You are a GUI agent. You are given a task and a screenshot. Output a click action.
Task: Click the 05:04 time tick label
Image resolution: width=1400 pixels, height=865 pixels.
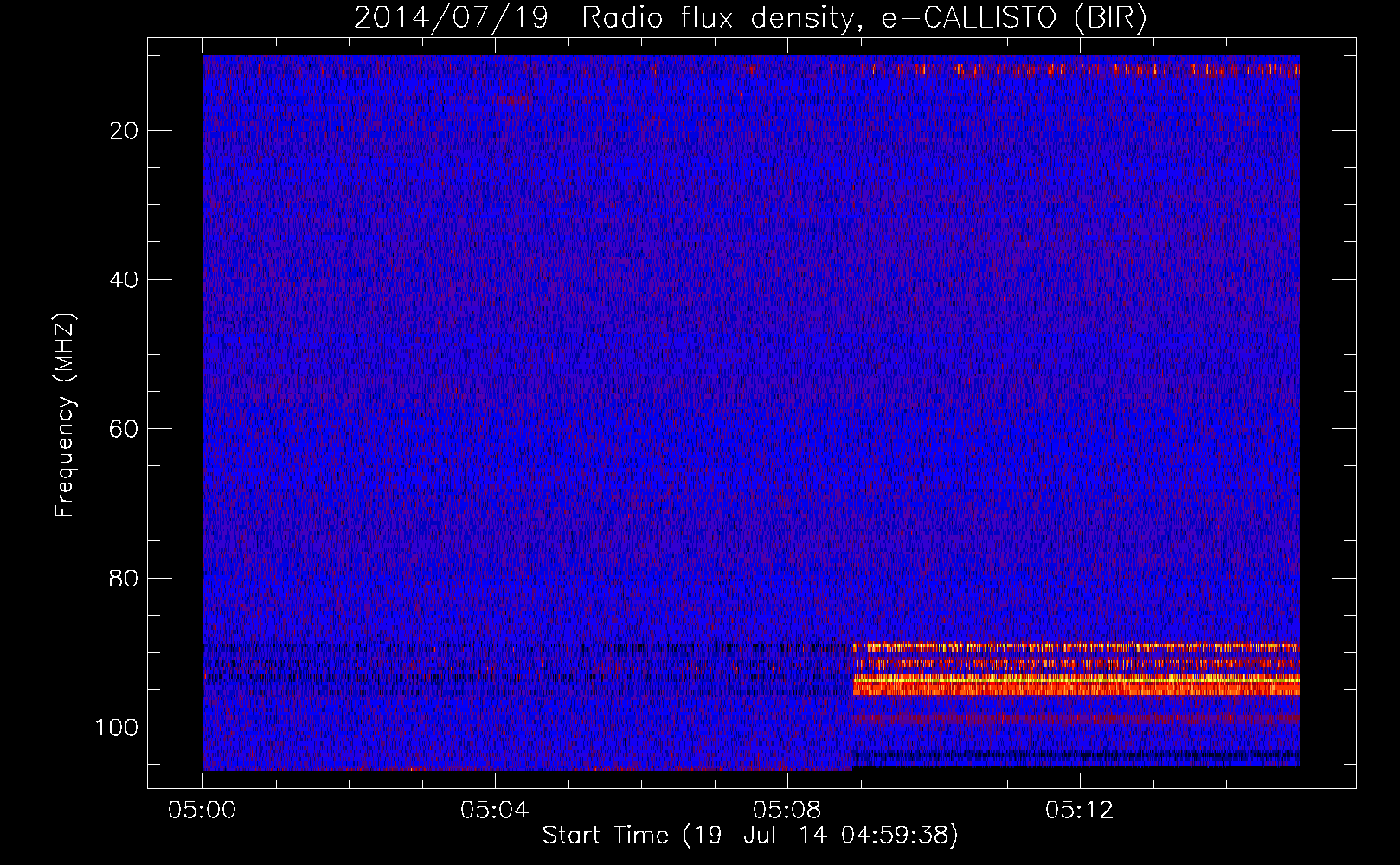[x=495, y=811]
